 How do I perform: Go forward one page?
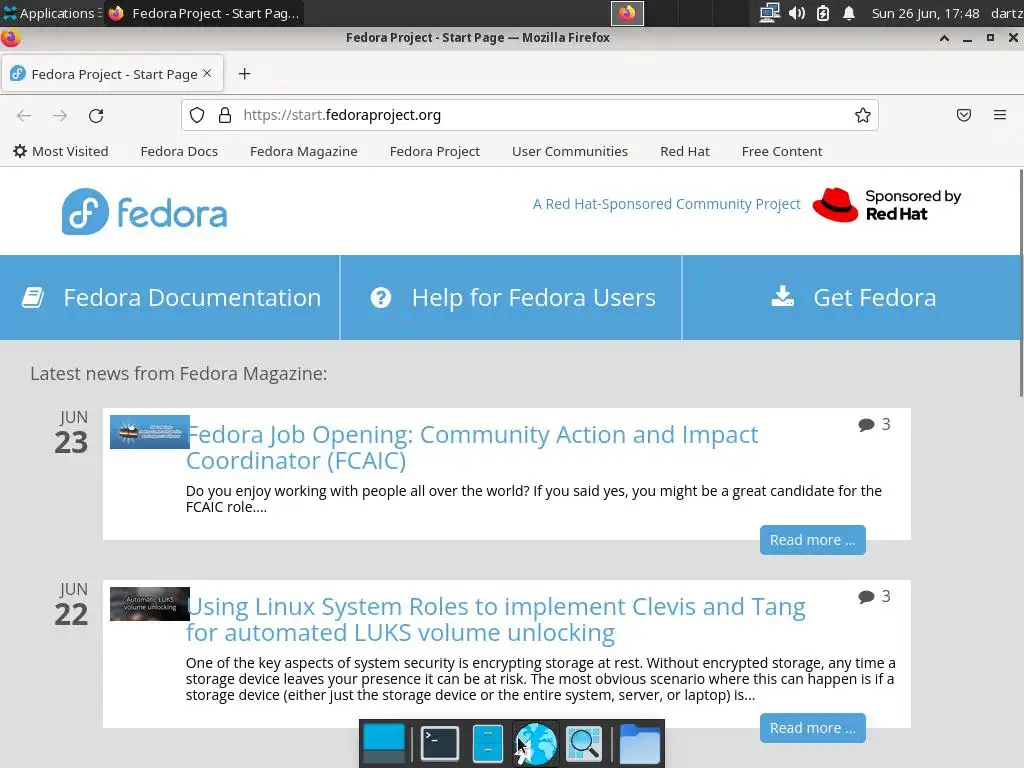[x=60, y=116]
